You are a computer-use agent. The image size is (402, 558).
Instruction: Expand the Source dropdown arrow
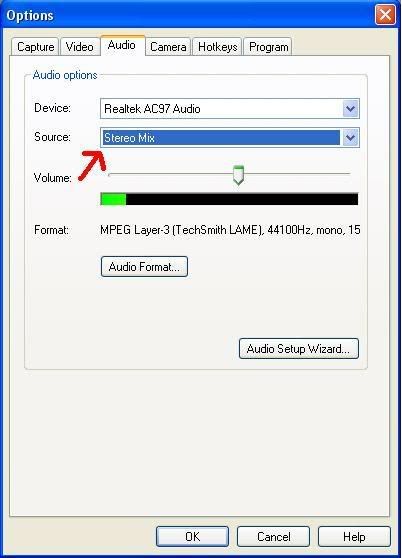click(351, 137)
